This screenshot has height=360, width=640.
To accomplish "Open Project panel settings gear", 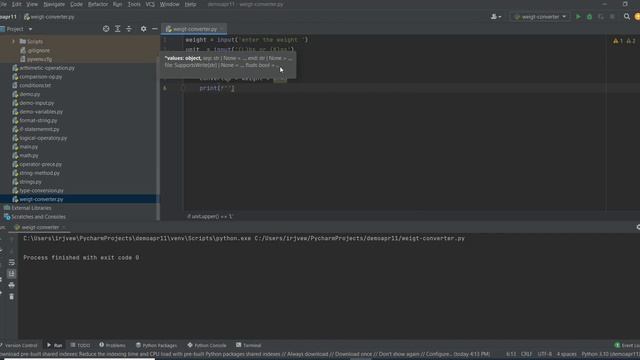I will click(143, 29).
